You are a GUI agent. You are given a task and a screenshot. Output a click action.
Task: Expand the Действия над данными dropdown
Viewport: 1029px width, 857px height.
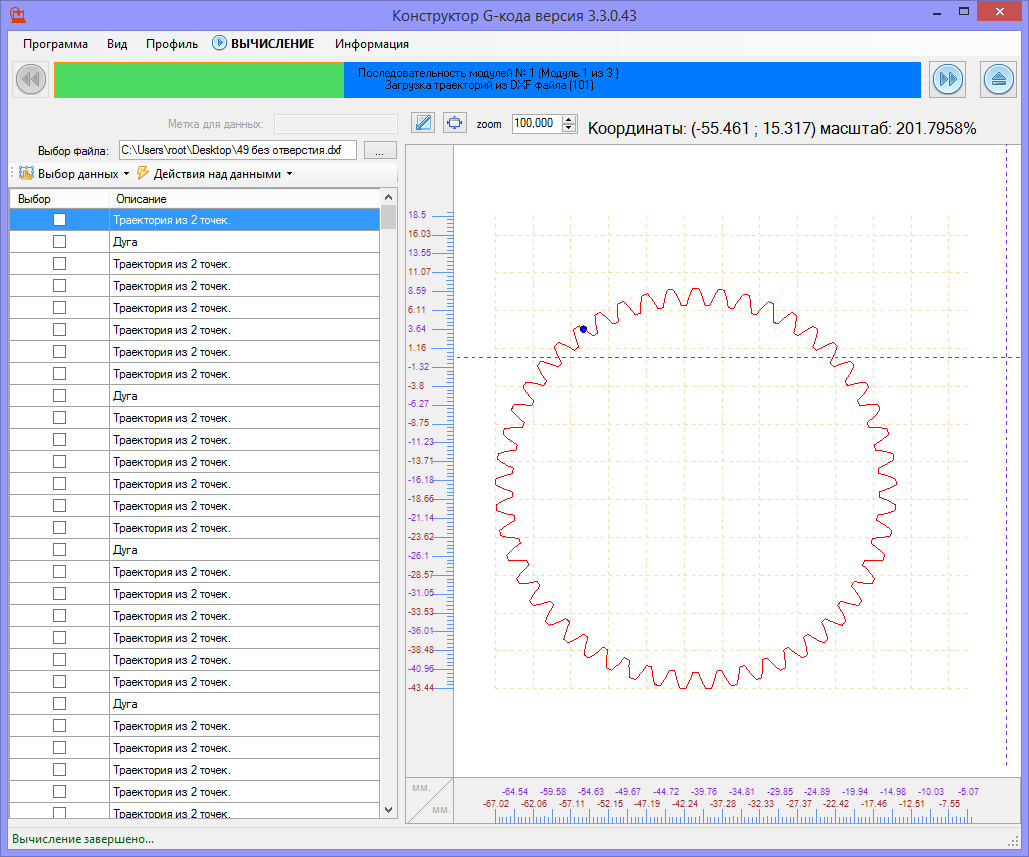click(x=216, y=174)
